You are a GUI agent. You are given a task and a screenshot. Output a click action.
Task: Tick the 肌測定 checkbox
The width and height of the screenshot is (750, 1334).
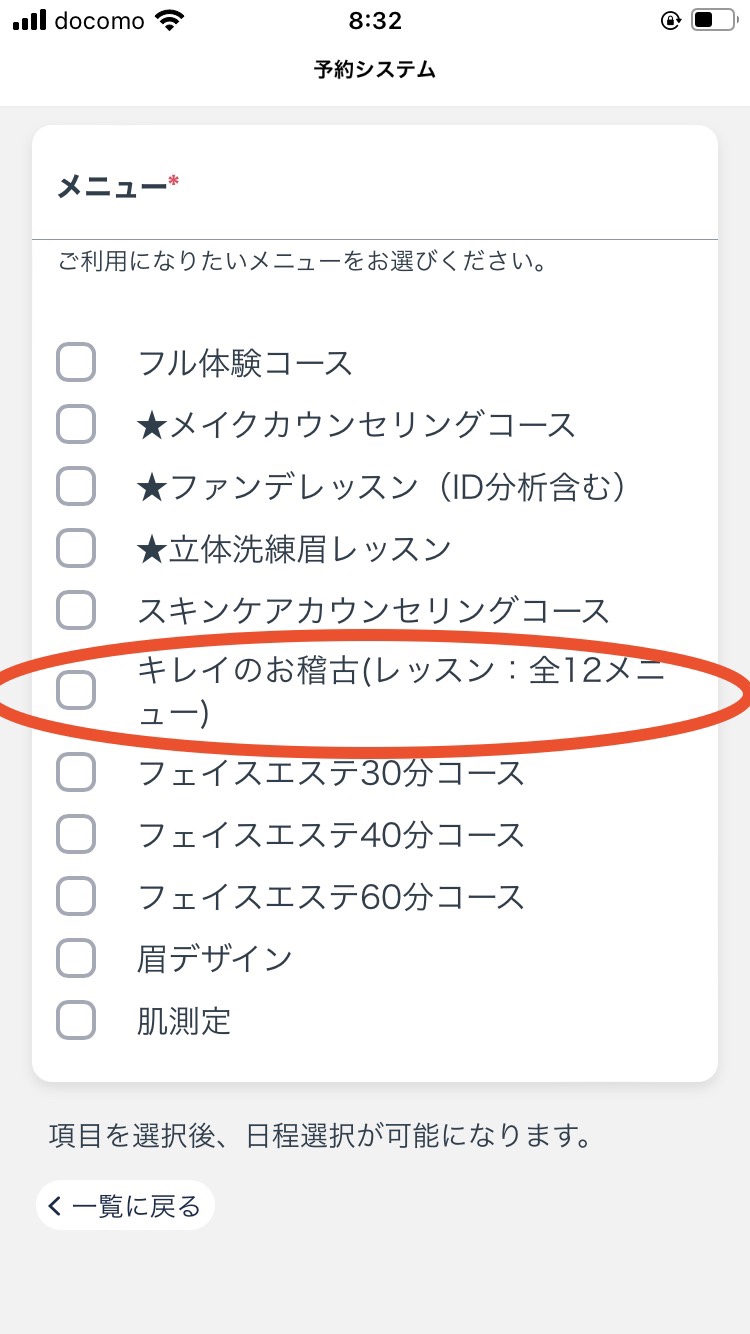tap(76, 1020)
